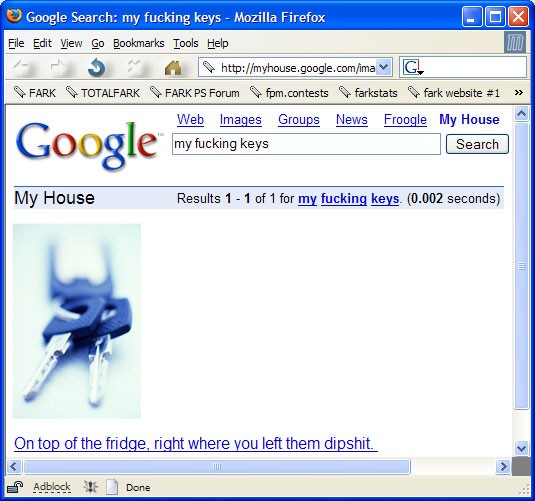This screenshot has height=501, width=535.
Task: Click the throbber icon beside the menu bar
Action: point(514,43)
